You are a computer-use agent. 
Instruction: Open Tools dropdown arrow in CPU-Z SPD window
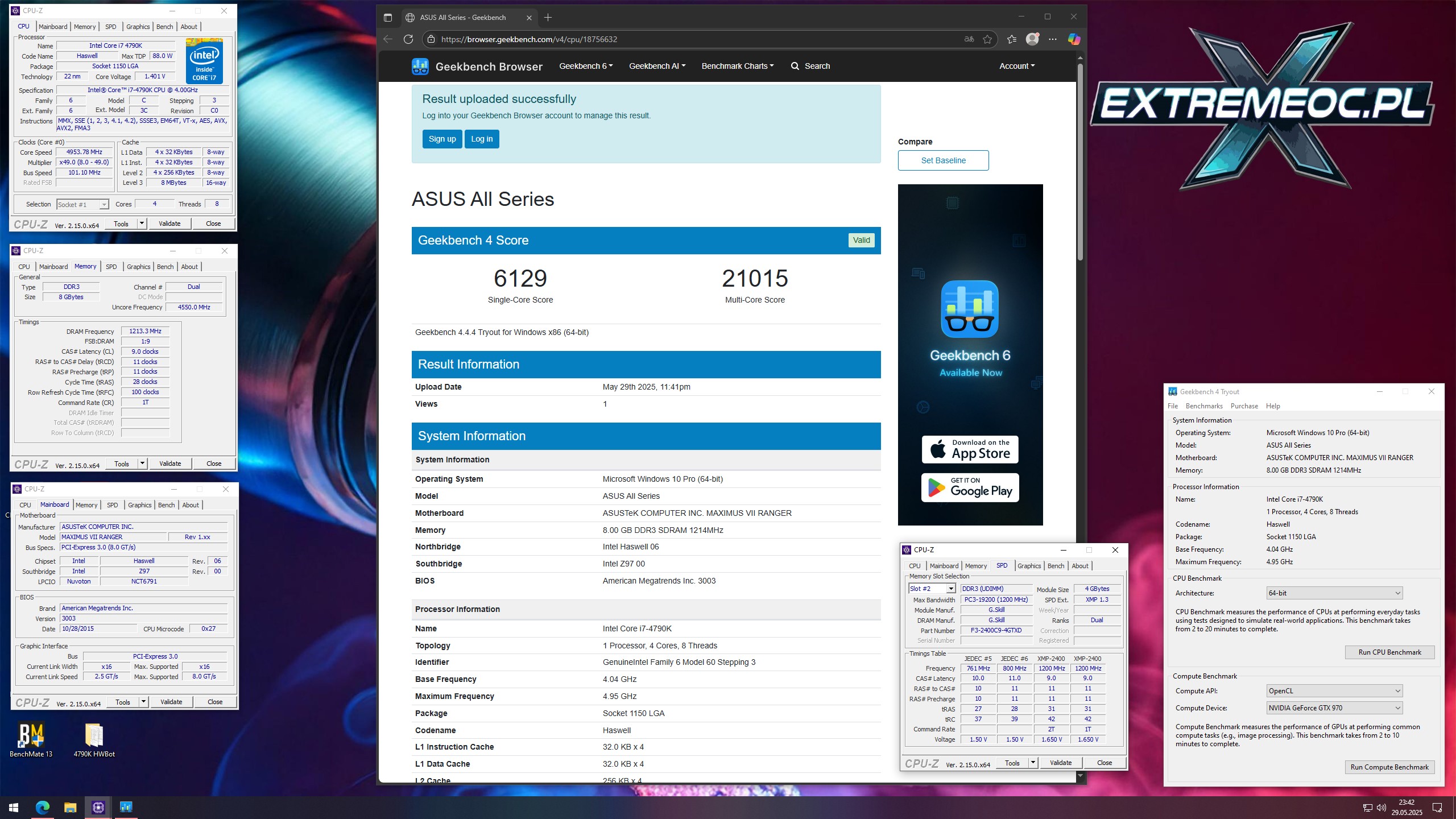1033,763
